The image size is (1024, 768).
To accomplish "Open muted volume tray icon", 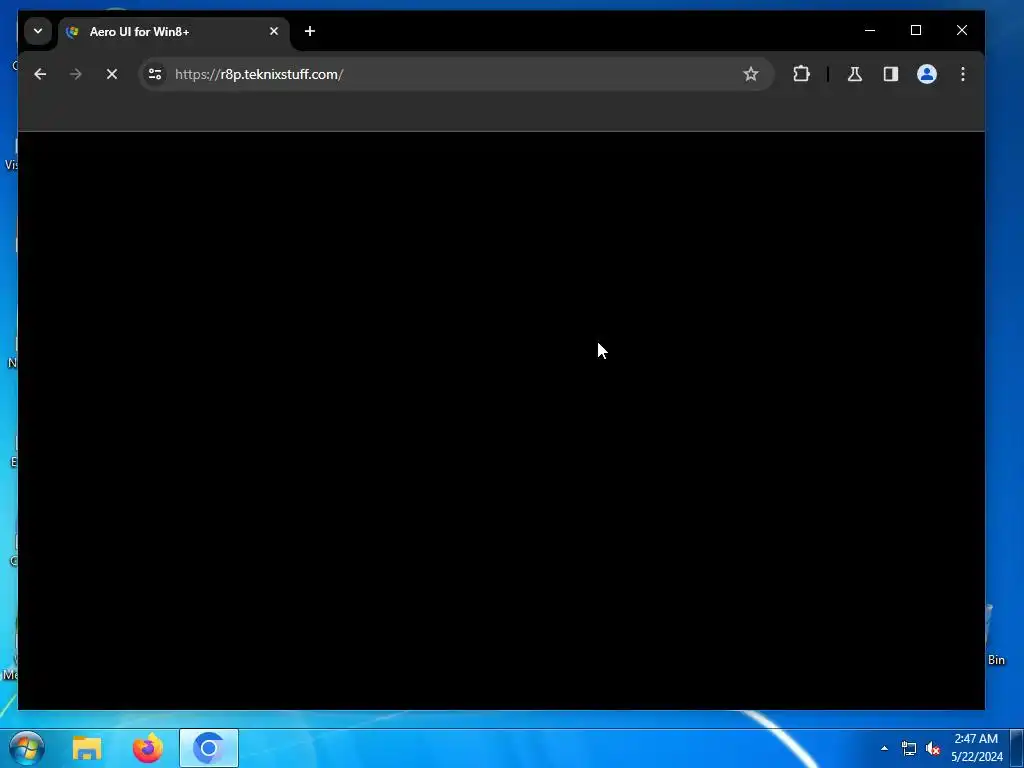I will pos(933,748).
